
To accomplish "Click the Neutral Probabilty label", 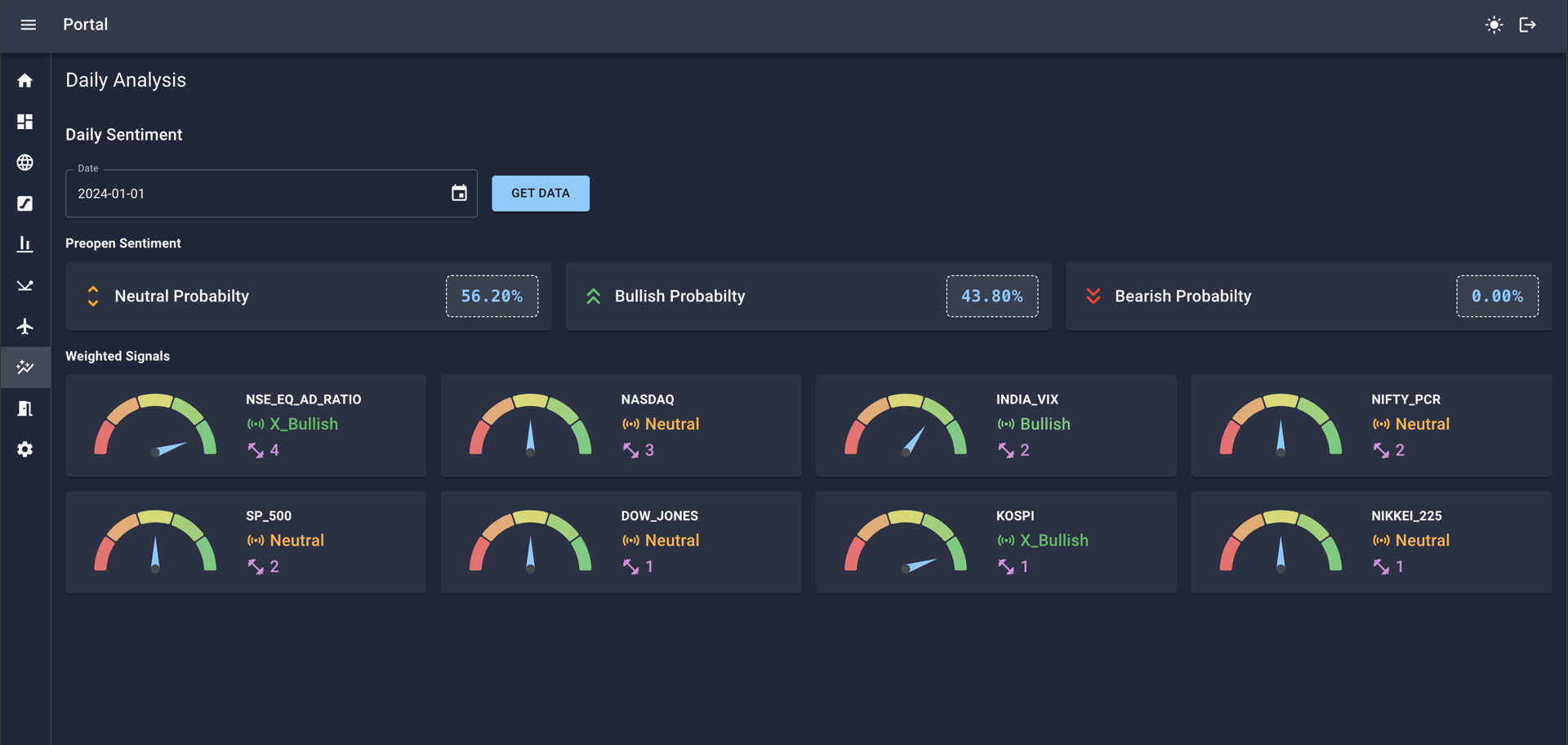I will 182,297.
